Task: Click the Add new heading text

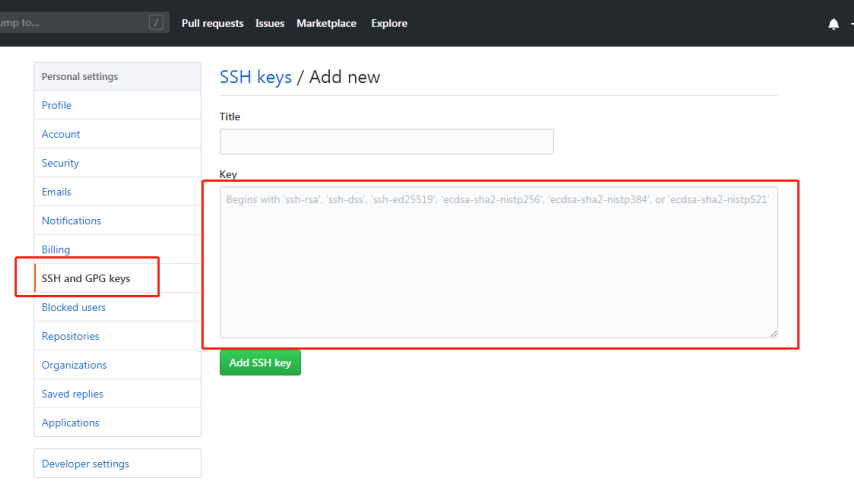Action: tap(345, 77)
